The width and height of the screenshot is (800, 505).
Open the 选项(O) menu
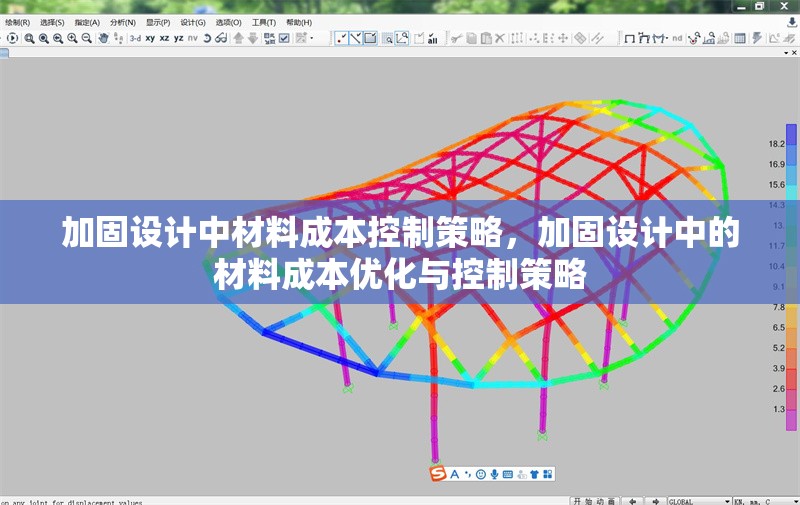229,22
